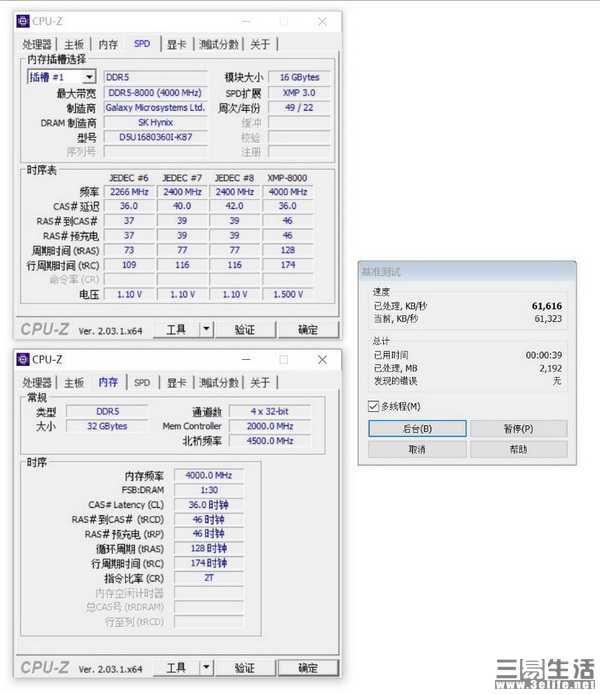Click 验证 button in lower CPU-Z window

pyautogui.click(x=245, y=667)
